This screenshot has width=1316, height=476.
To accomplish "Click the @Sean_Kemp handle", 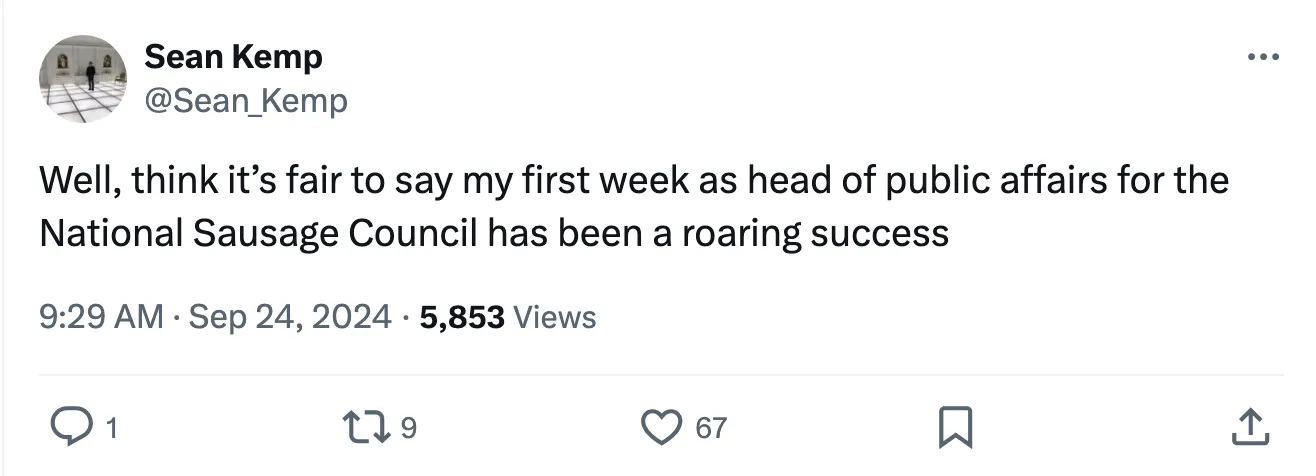I will coord(247,101).
